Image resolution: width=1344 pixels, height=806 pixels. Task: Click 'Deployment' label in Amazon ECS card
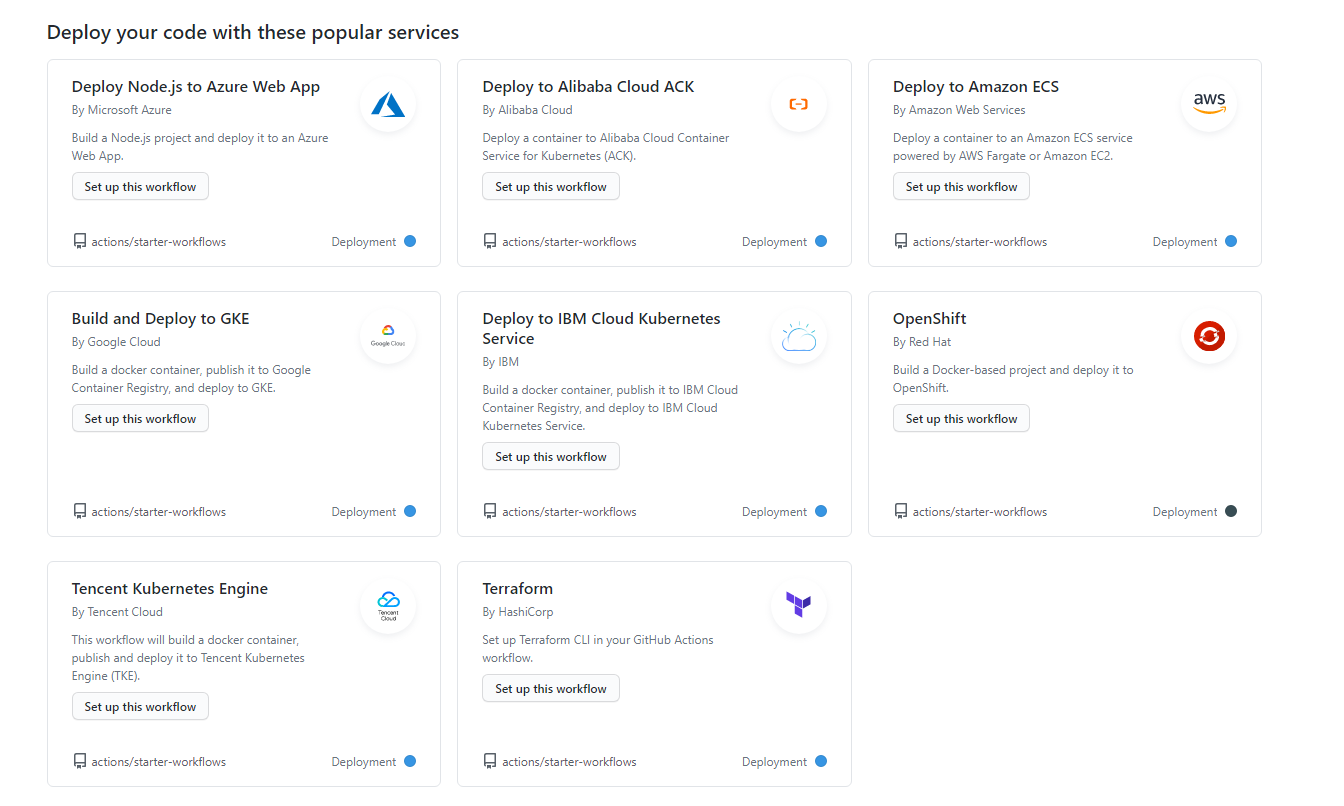1185,242
